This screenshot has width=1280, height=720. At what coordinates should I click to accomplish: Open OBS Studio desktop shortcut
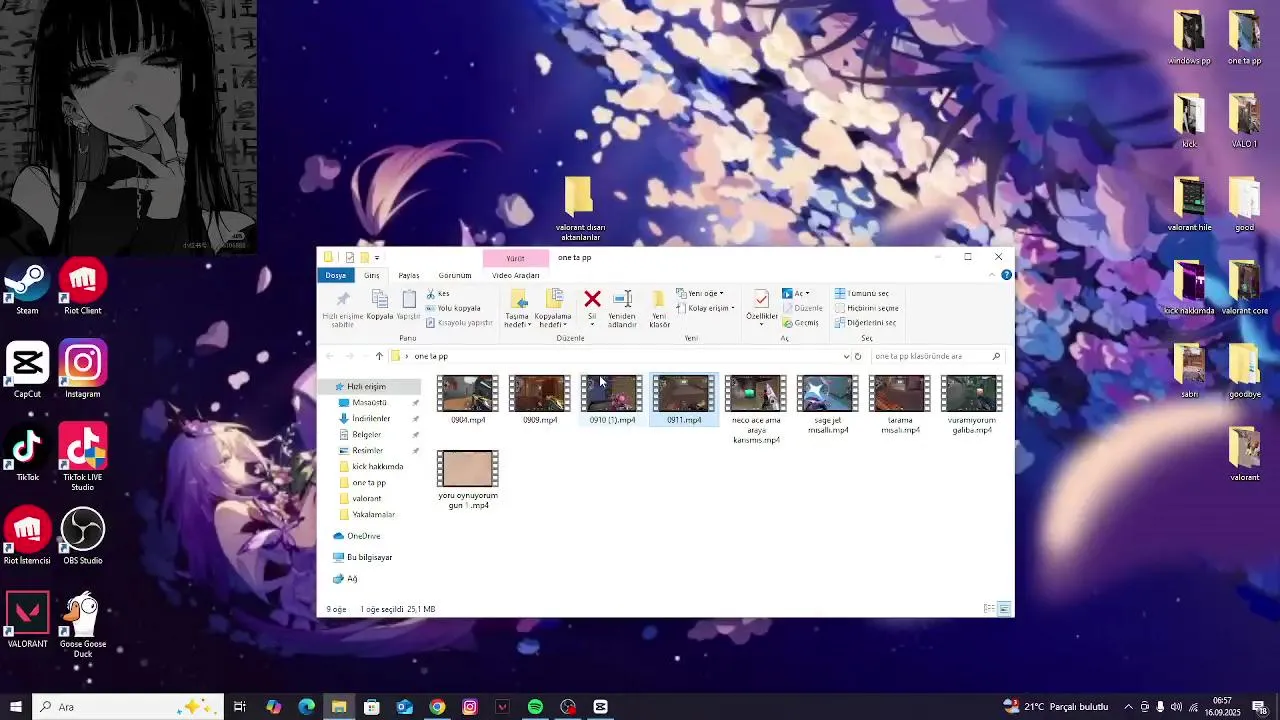click(83, 538)
